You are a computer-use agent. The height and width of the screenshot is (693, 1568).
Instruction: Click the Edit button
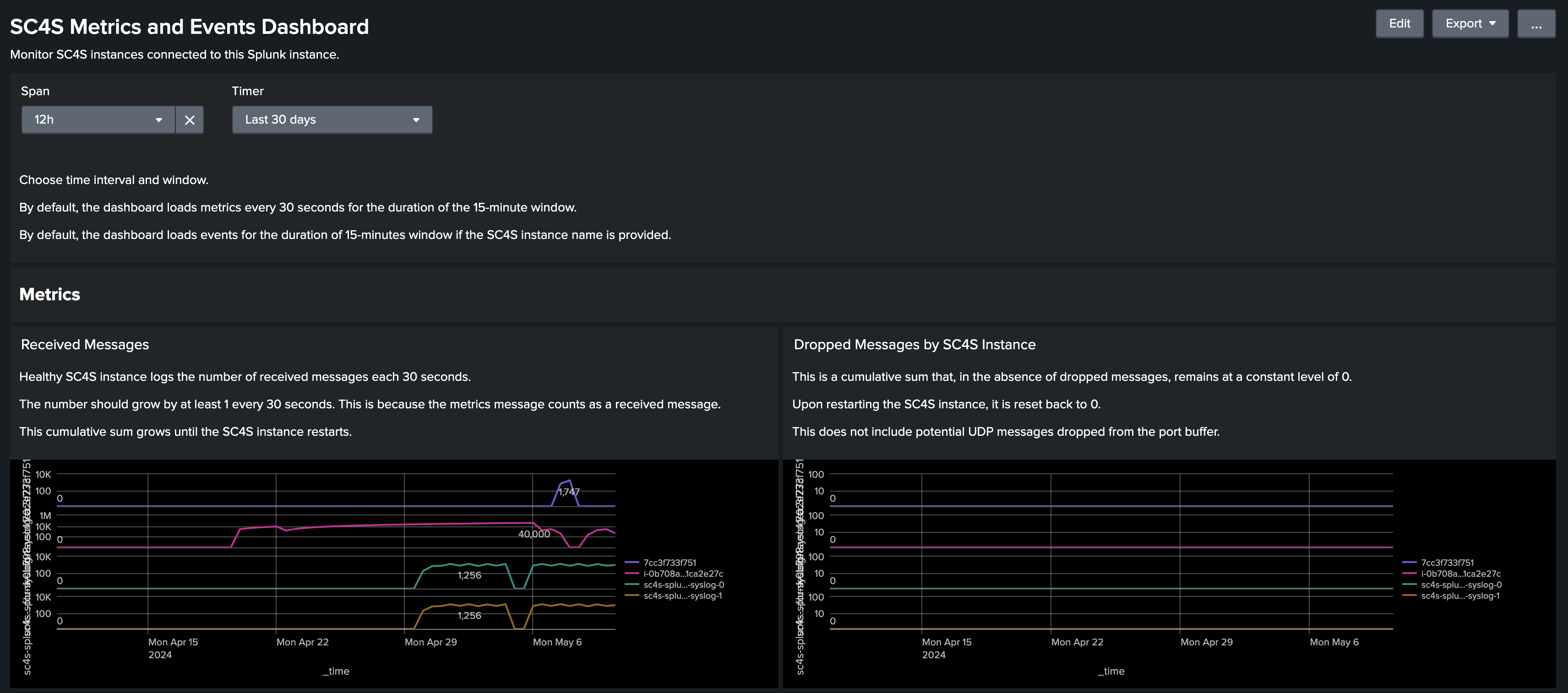[x=1399, y=23]
